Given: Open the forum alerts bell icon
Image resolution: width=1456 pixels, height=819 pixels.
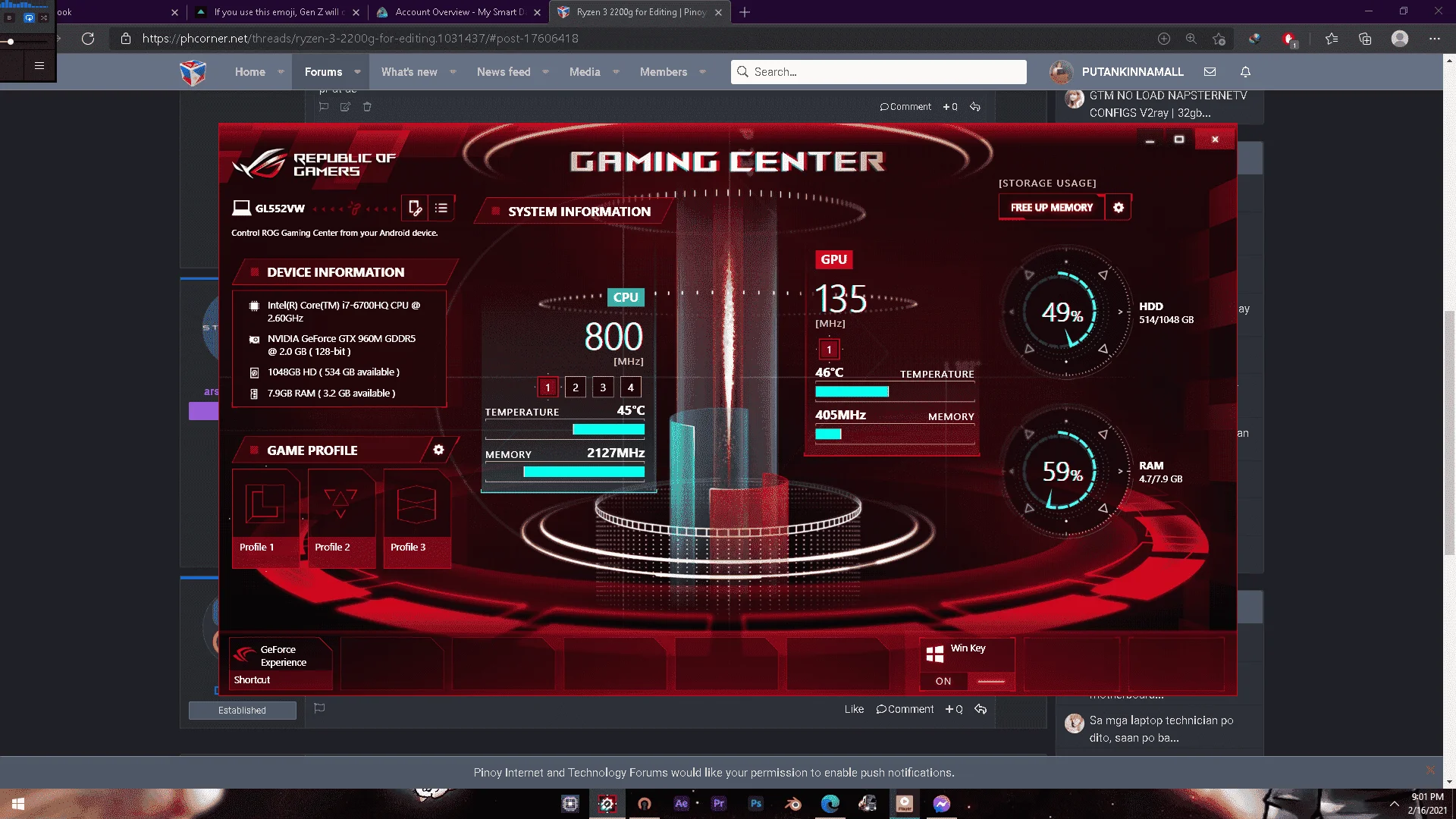Looking at the screenshot, I should (x=1245, y=71).
